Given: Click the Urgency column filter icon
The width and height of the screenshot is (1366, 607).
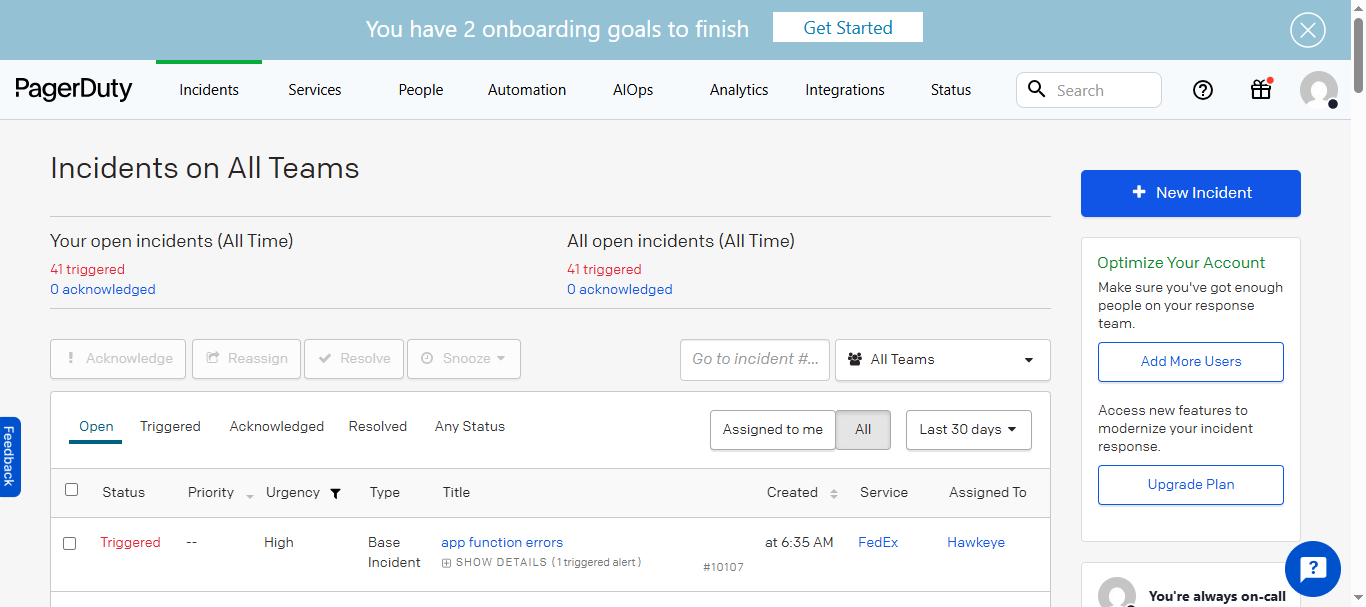Looking at the screenshot, I should tap(335, 493).
